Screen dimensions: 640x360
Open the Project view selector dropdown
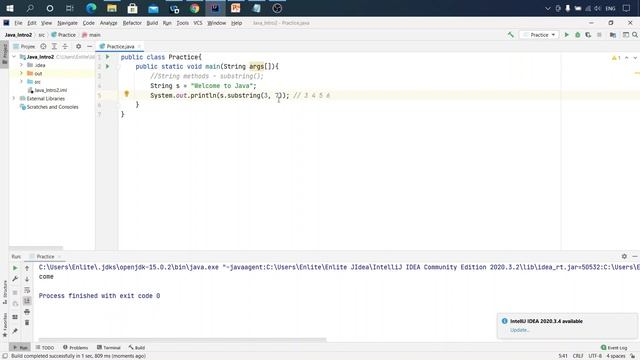pyautogui.click(x=24, y=47)
